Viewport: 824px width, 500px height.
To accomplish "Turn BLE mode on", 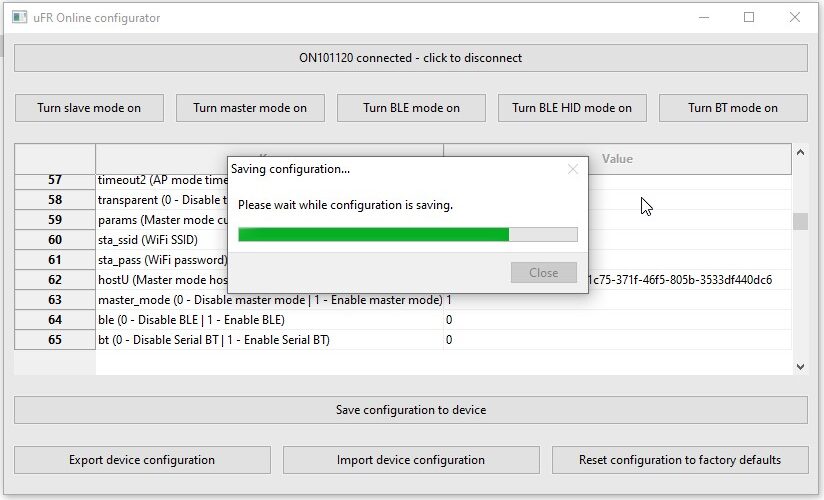I will [x=411, y=108].
